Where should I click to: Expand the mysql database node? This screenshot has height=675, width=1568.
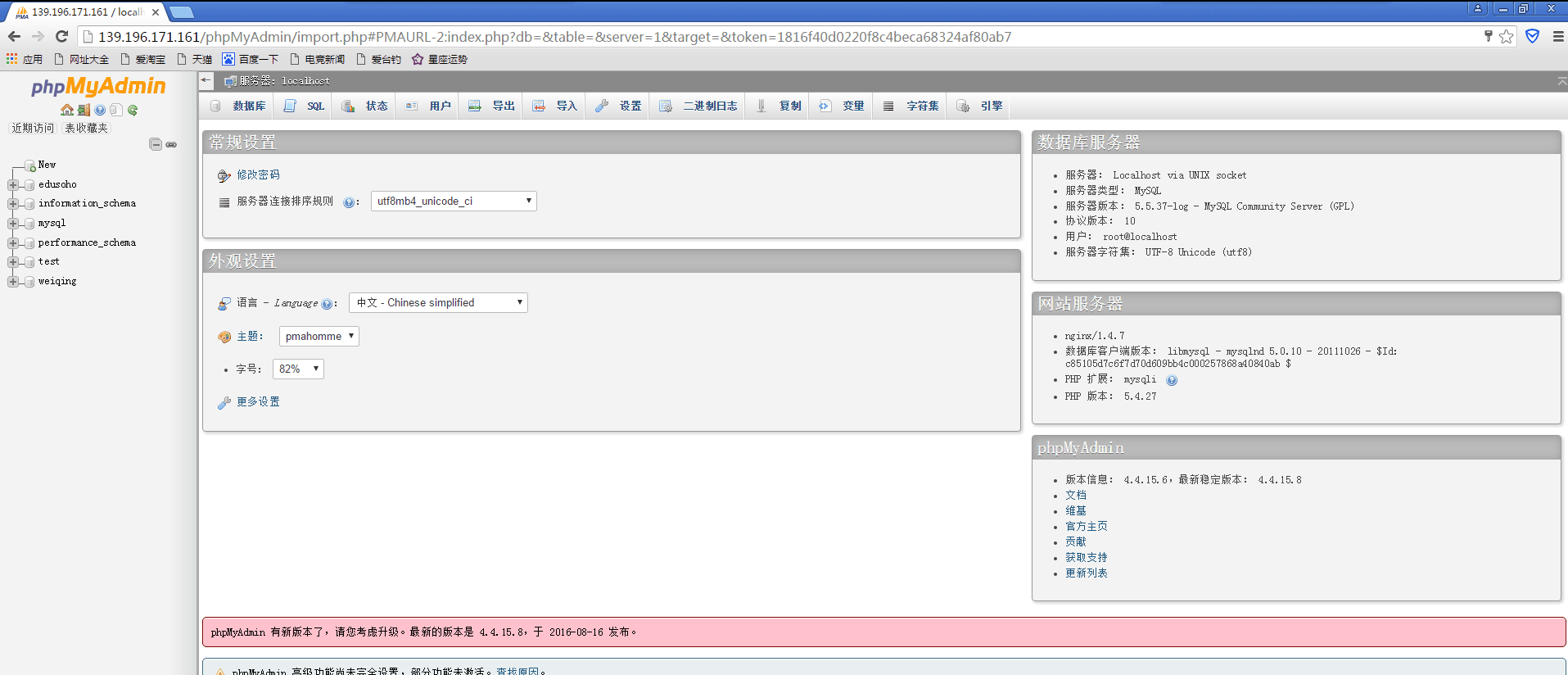(13, 224)
